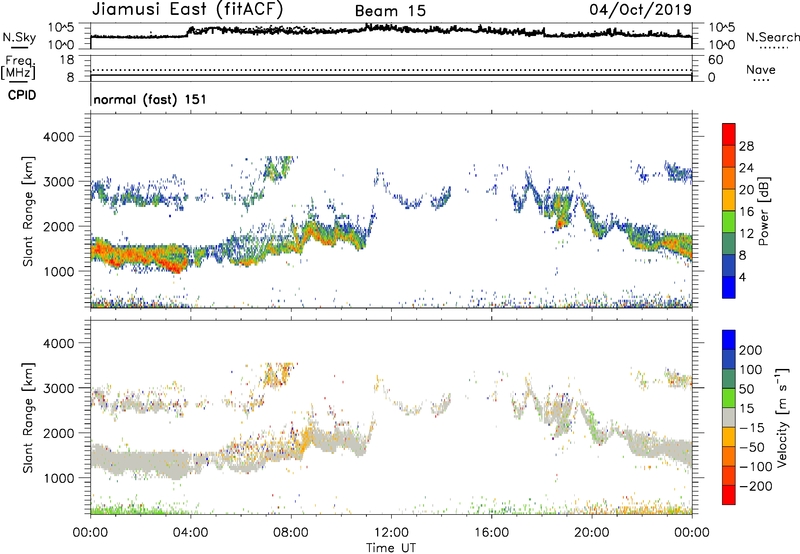Screen dimensions: 800x554
Task: Pick the light green power colorbar segment
Action: [729, 222]
